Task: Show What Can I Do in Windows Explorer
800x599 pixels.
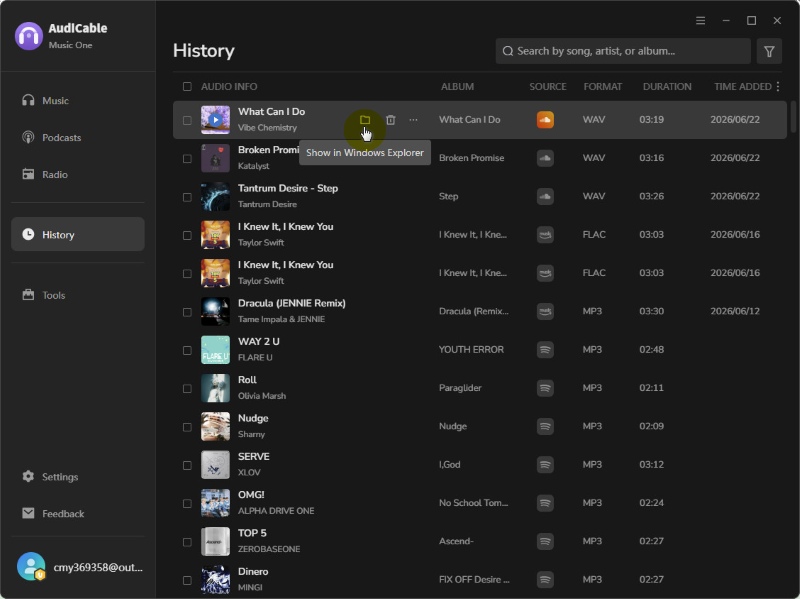Action: [364, 120]
